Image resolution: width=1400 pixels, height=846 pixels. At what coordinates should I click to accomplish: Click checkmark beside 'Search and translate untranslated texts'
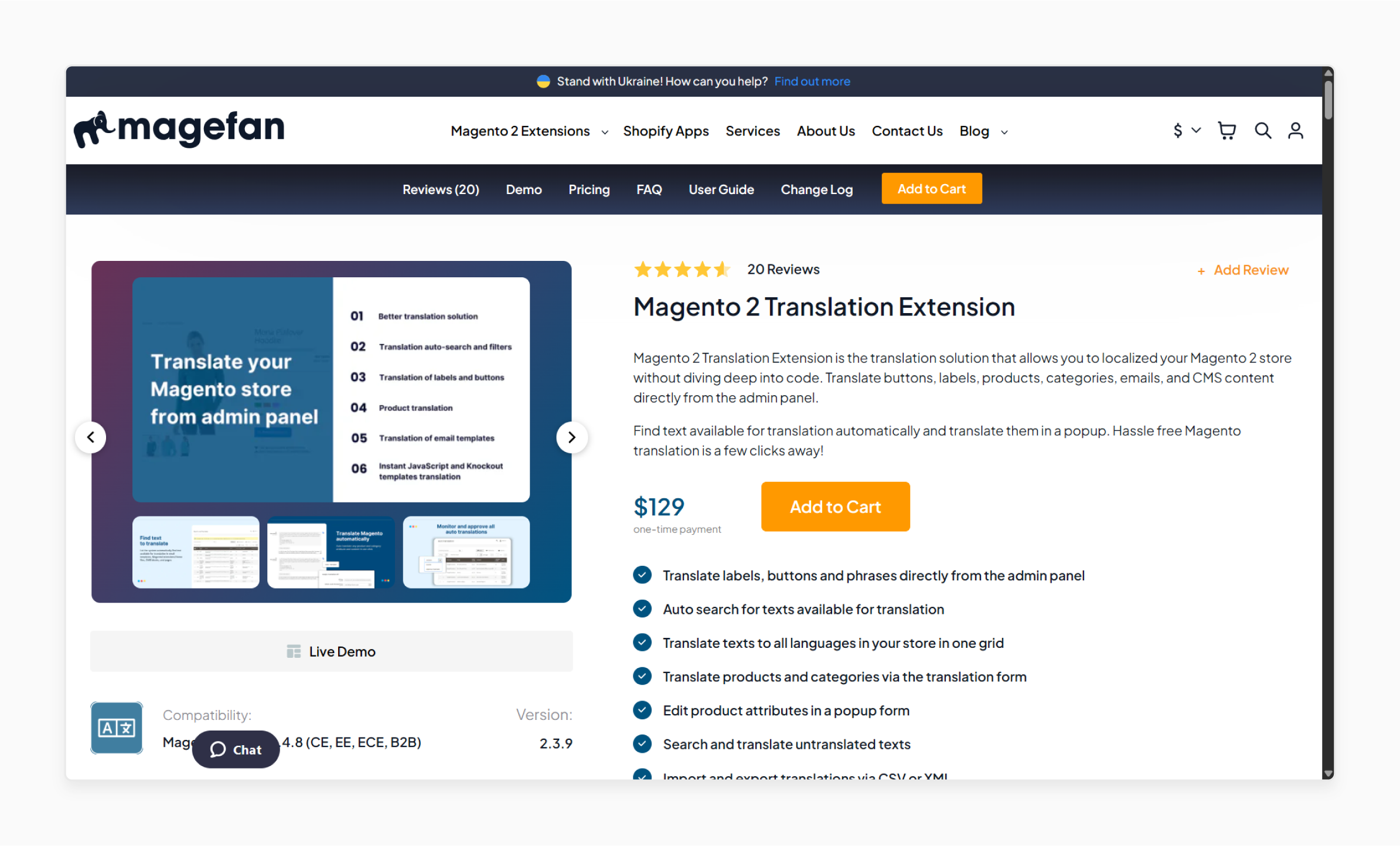642,743
